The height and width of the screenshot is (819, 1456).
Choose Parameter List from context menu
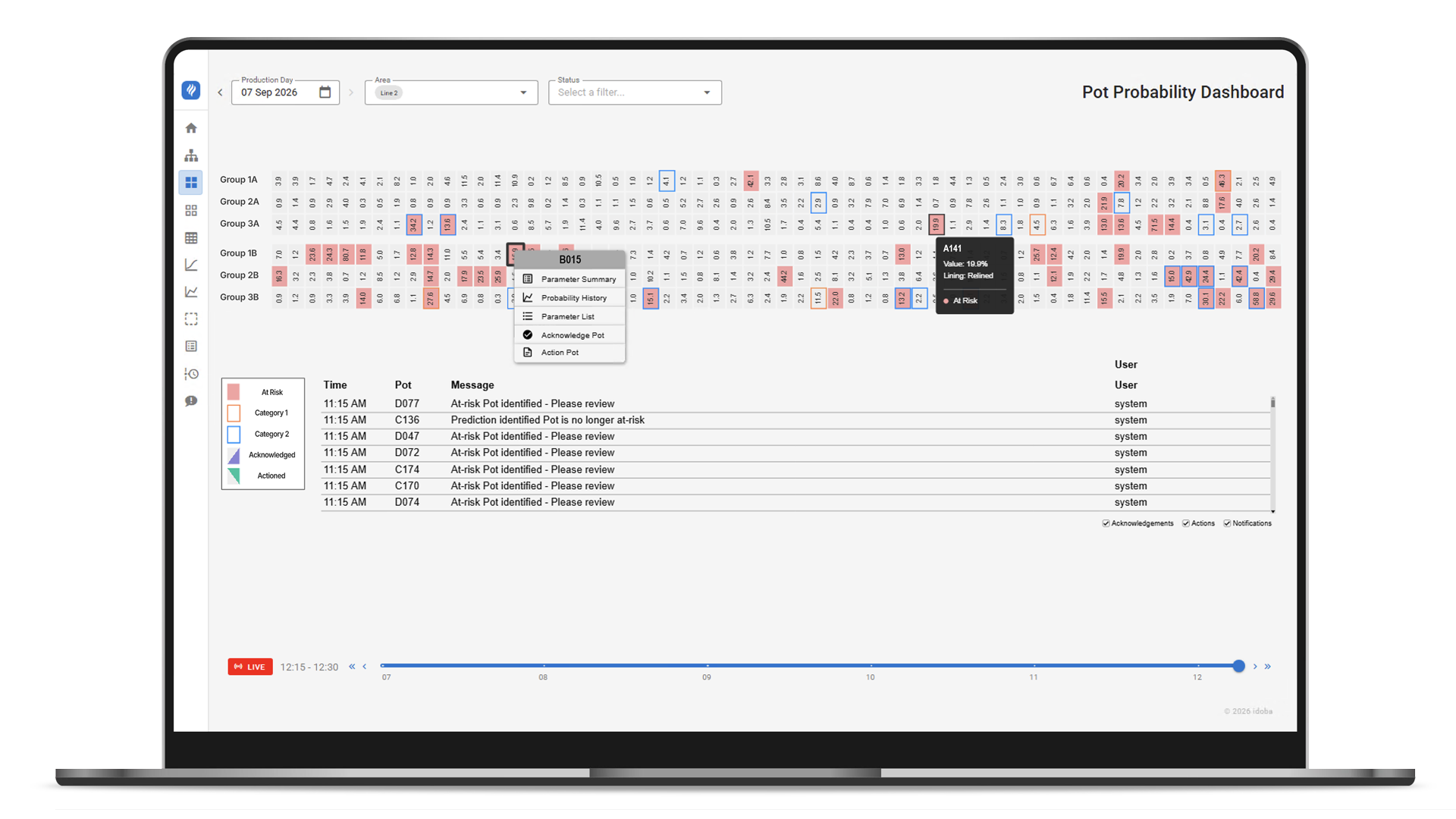pyautogui.click(x=570, y=316)
